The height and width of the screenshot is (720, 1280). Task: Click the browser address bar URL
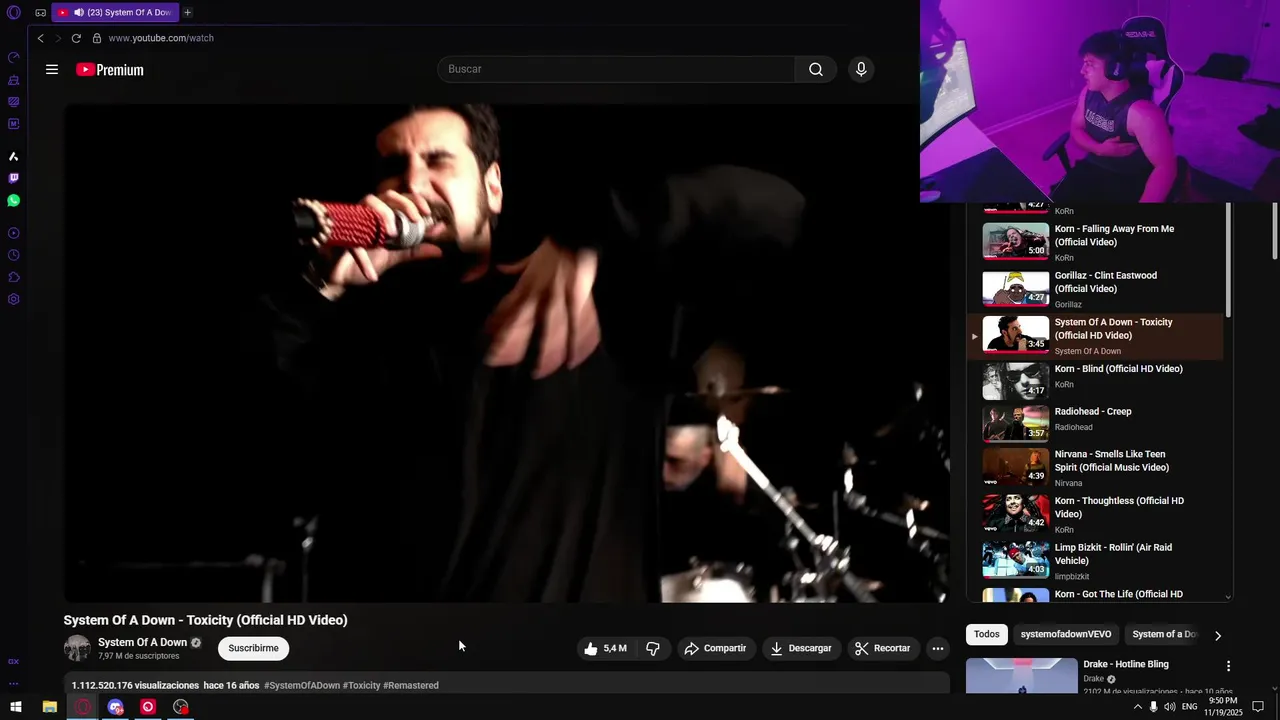click(161, 38)
